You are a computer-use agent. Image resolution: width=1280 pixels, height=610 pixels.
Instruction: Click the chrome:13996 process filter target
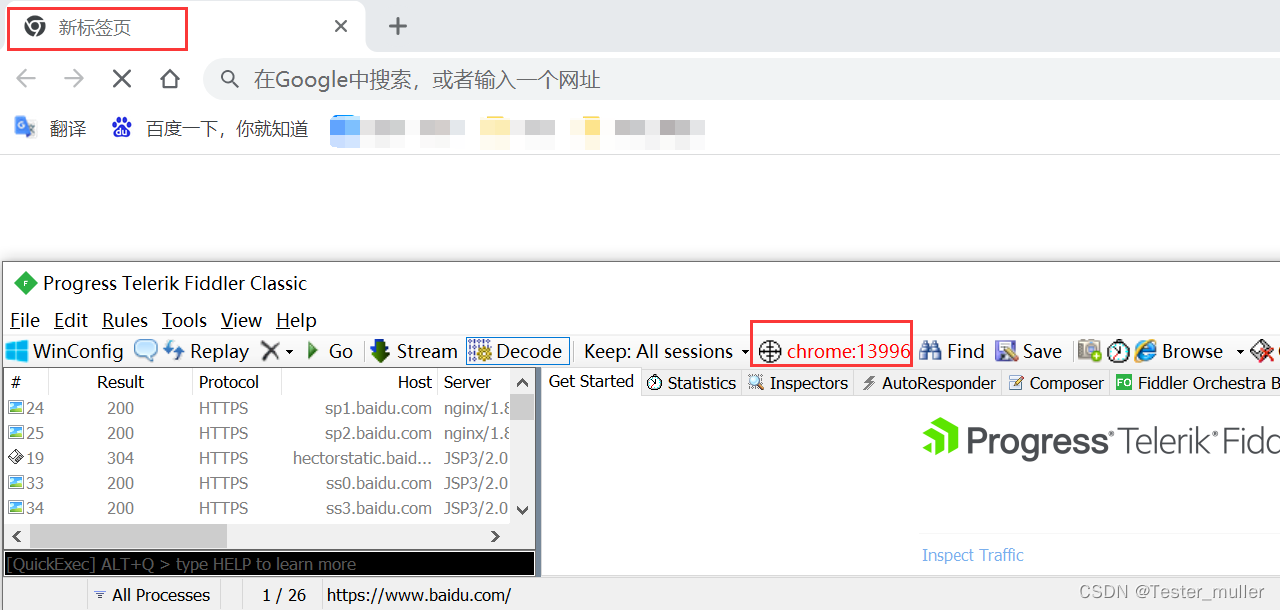[834, 351]
